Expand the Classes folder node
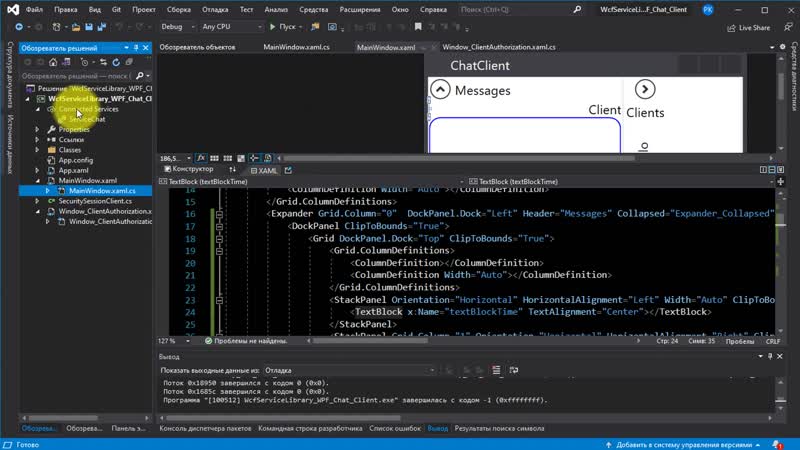 [37, 150]
